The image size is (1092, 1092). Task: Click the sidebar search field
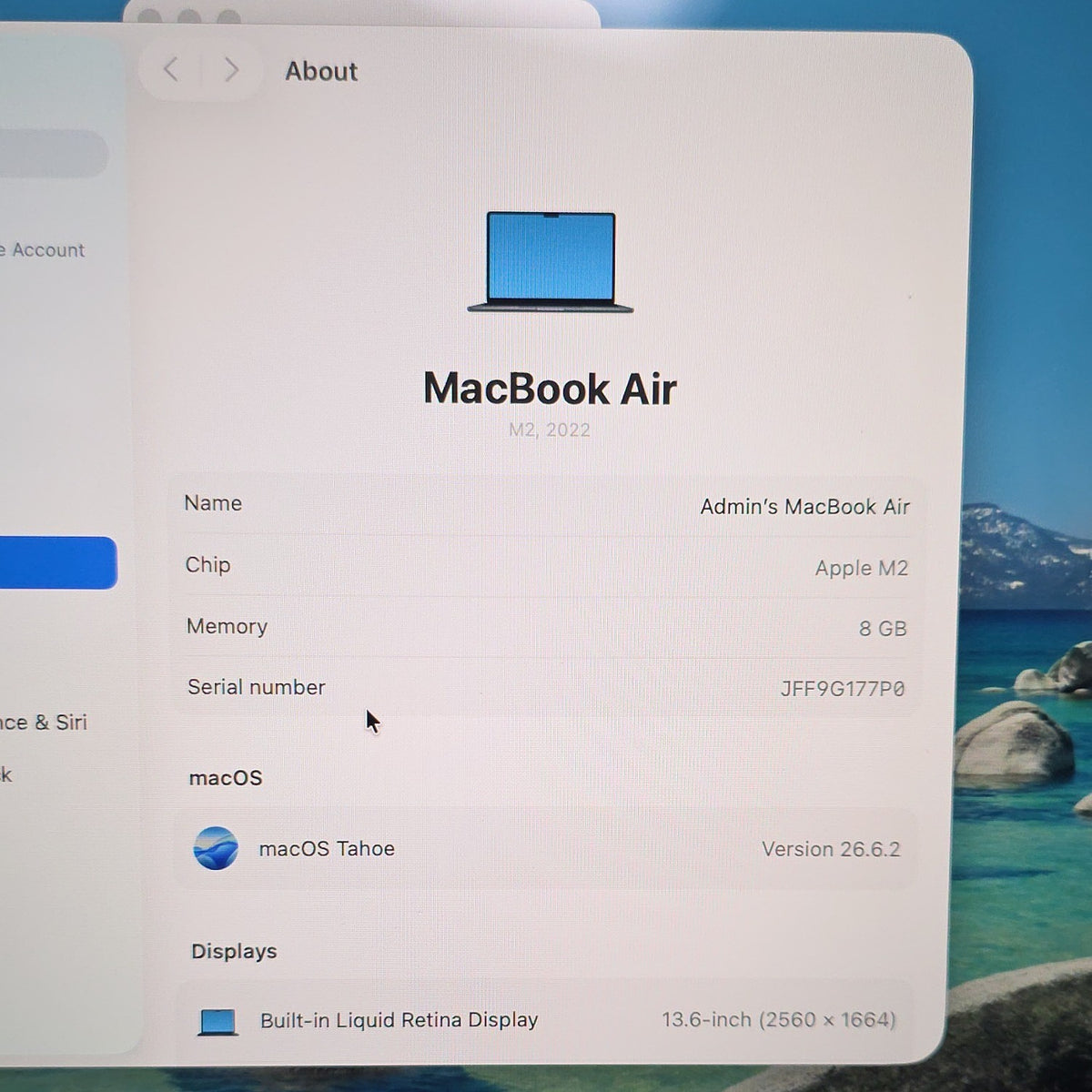tap(53, 154)
